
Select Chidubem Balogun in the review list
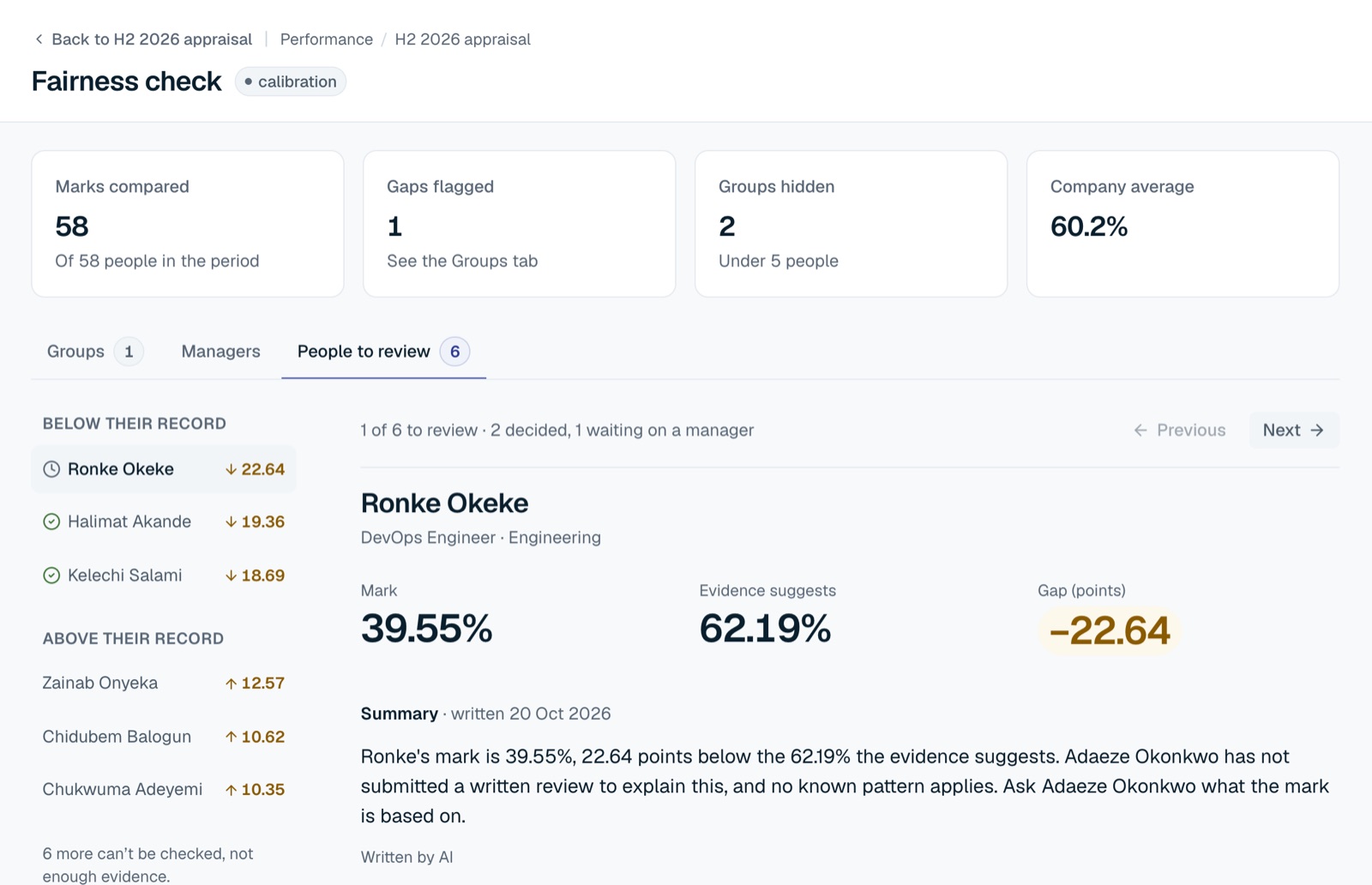[164, 737]
